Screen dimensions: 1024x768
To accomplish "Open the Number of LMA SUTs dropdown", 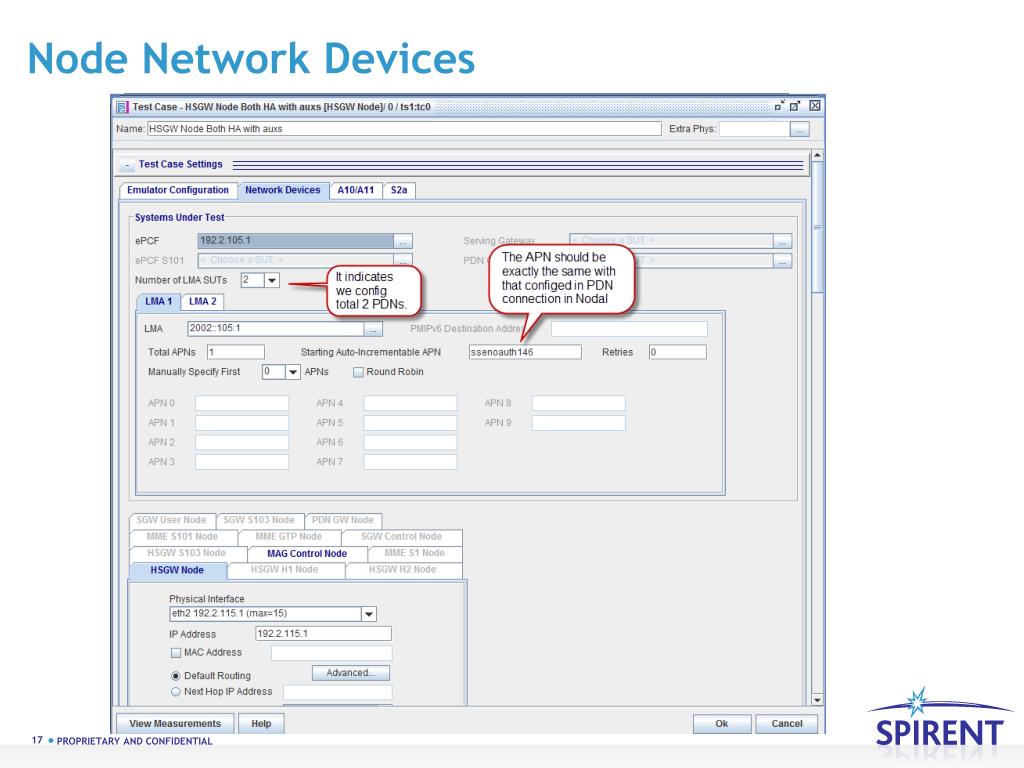I will [x=272, y=280].
